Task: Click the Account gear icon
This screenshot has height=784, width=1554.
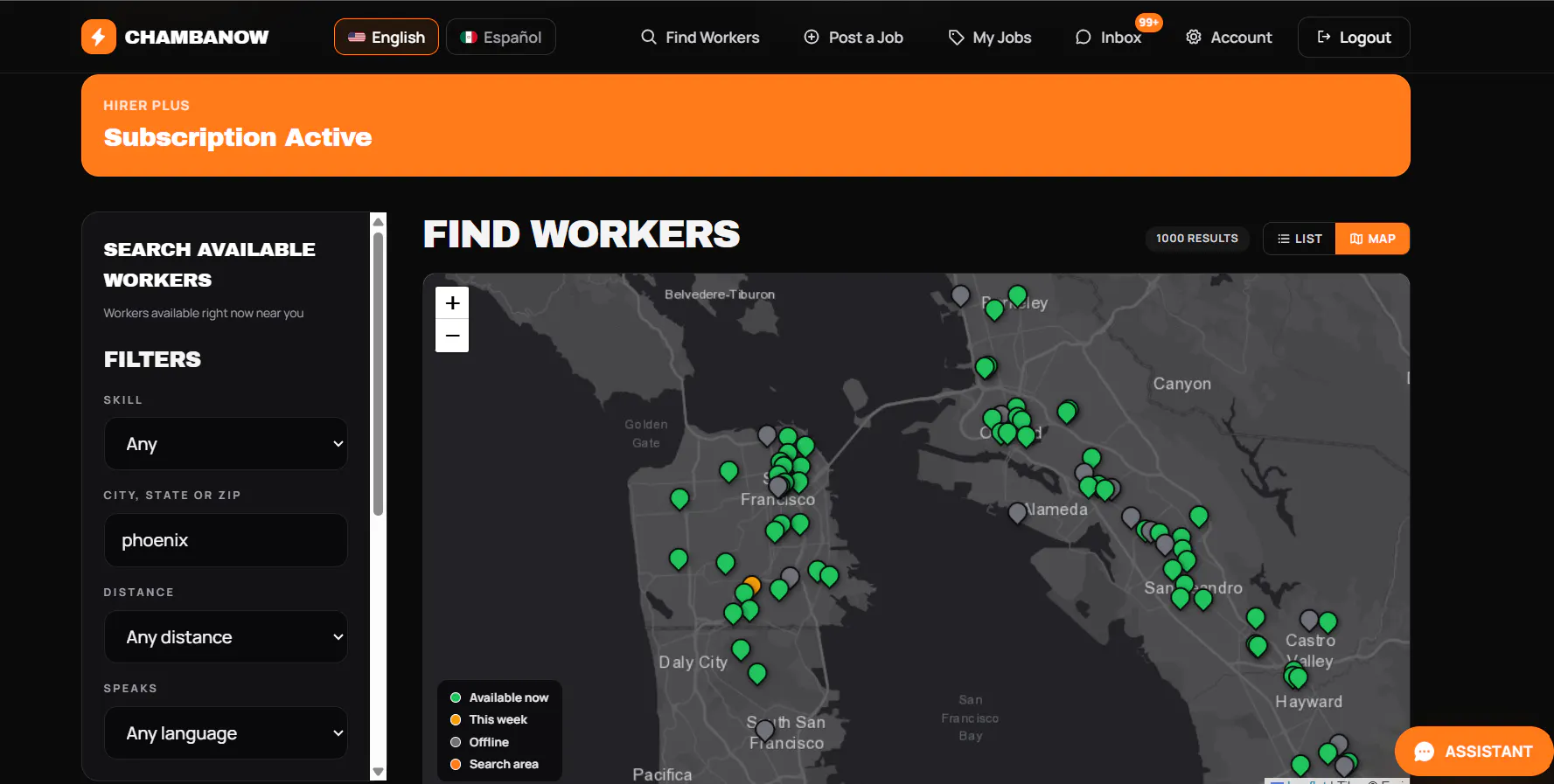Action: [1194, 37]
